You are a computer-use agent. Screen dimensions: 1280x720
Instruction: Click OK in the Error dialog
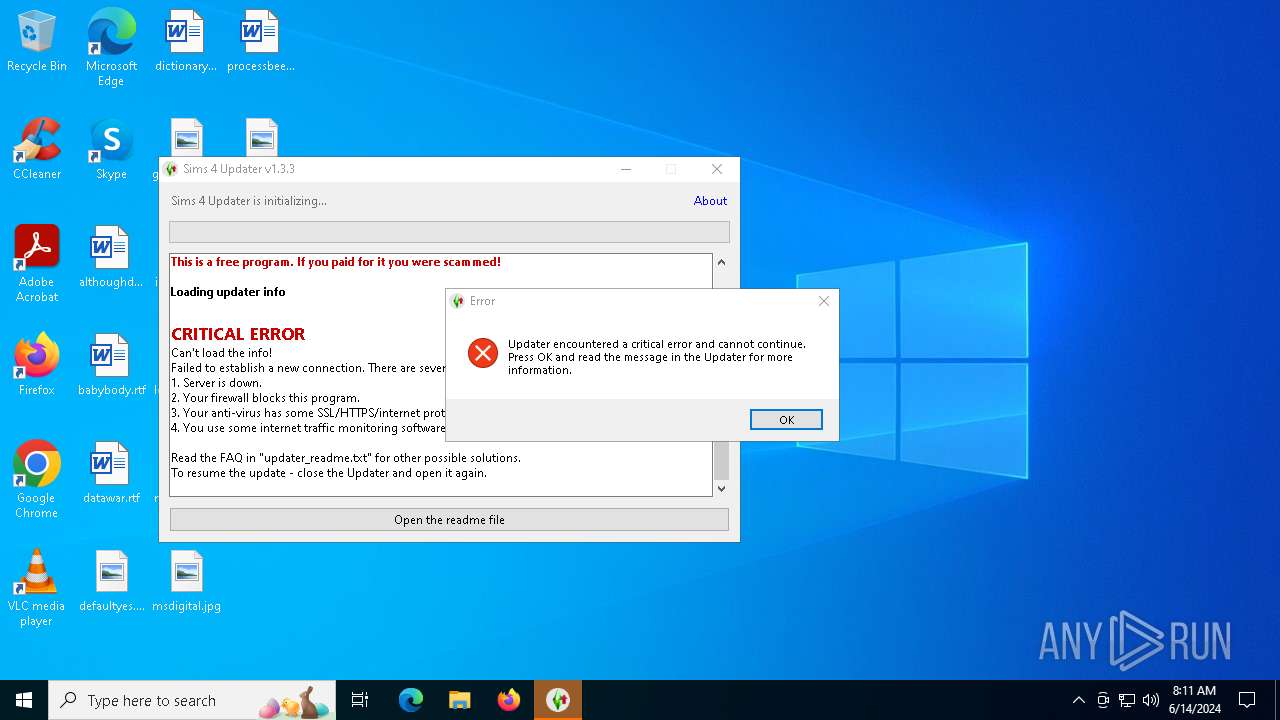pos(786,420)
